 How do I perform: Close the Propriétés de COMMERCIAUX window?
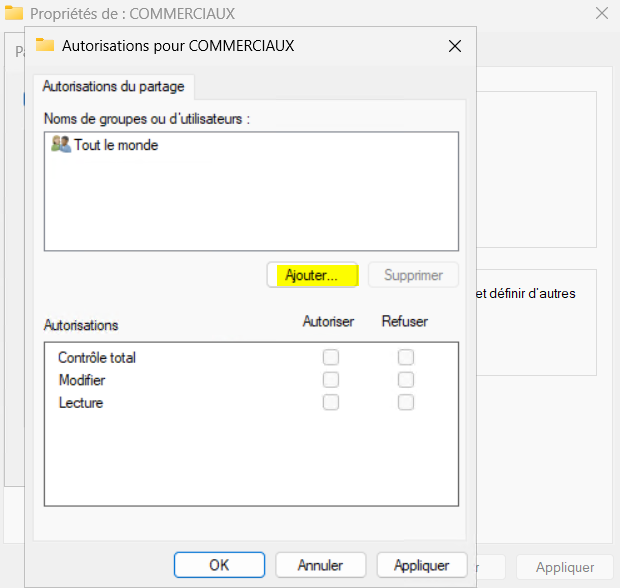coord(601,14)
